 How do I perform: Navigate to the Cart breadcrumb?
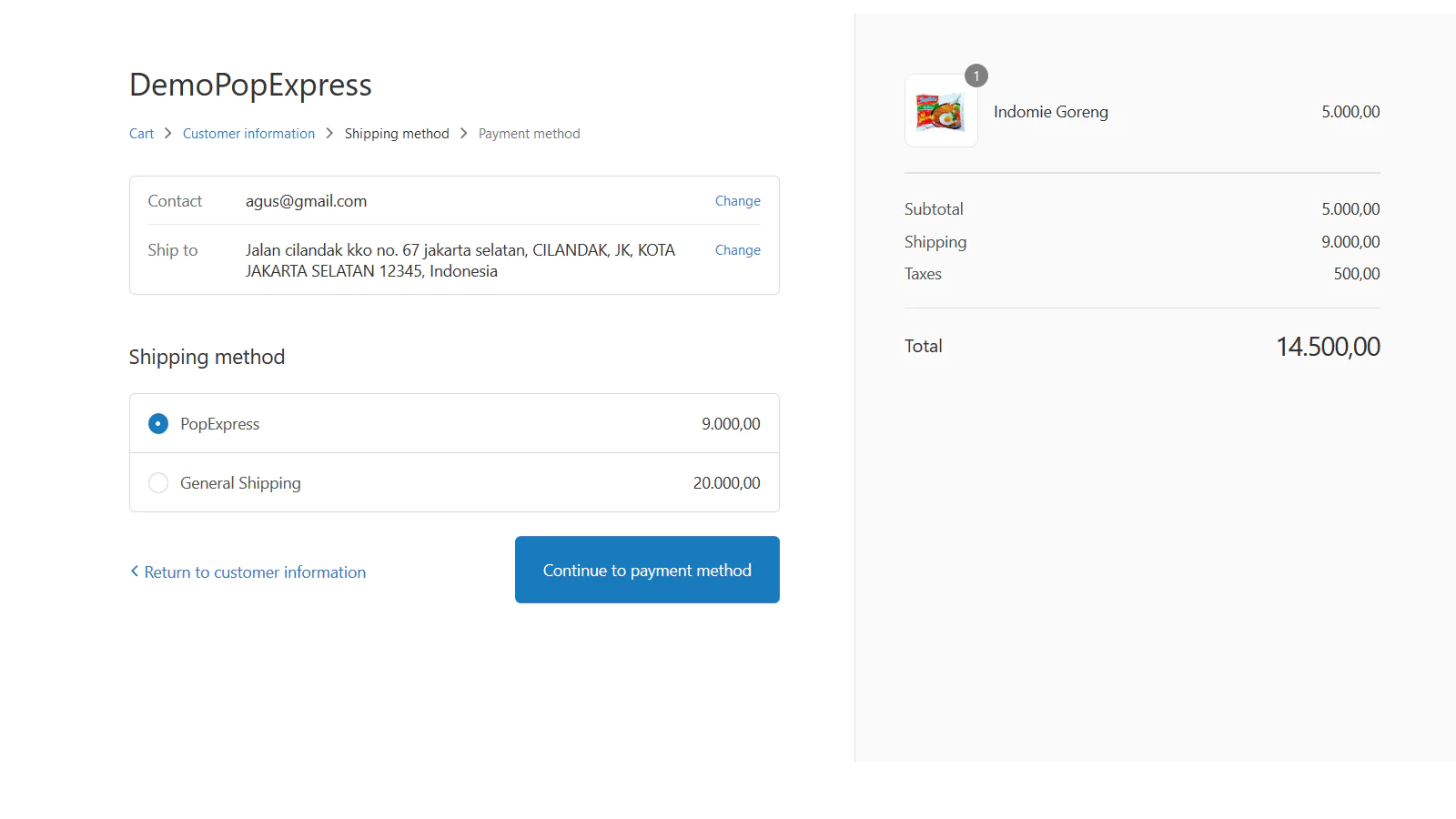(141, 133)
